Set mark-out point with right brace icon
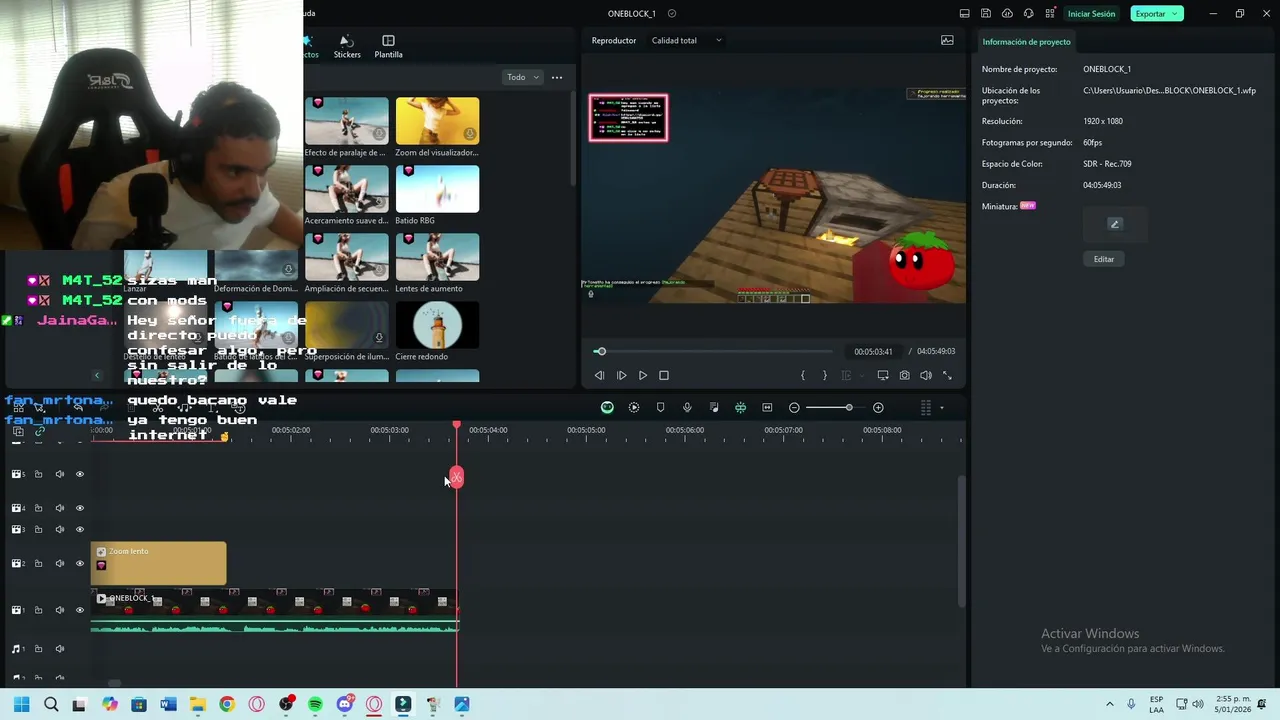This screenshot has width=1280, height=720. (x=824, y=375)
